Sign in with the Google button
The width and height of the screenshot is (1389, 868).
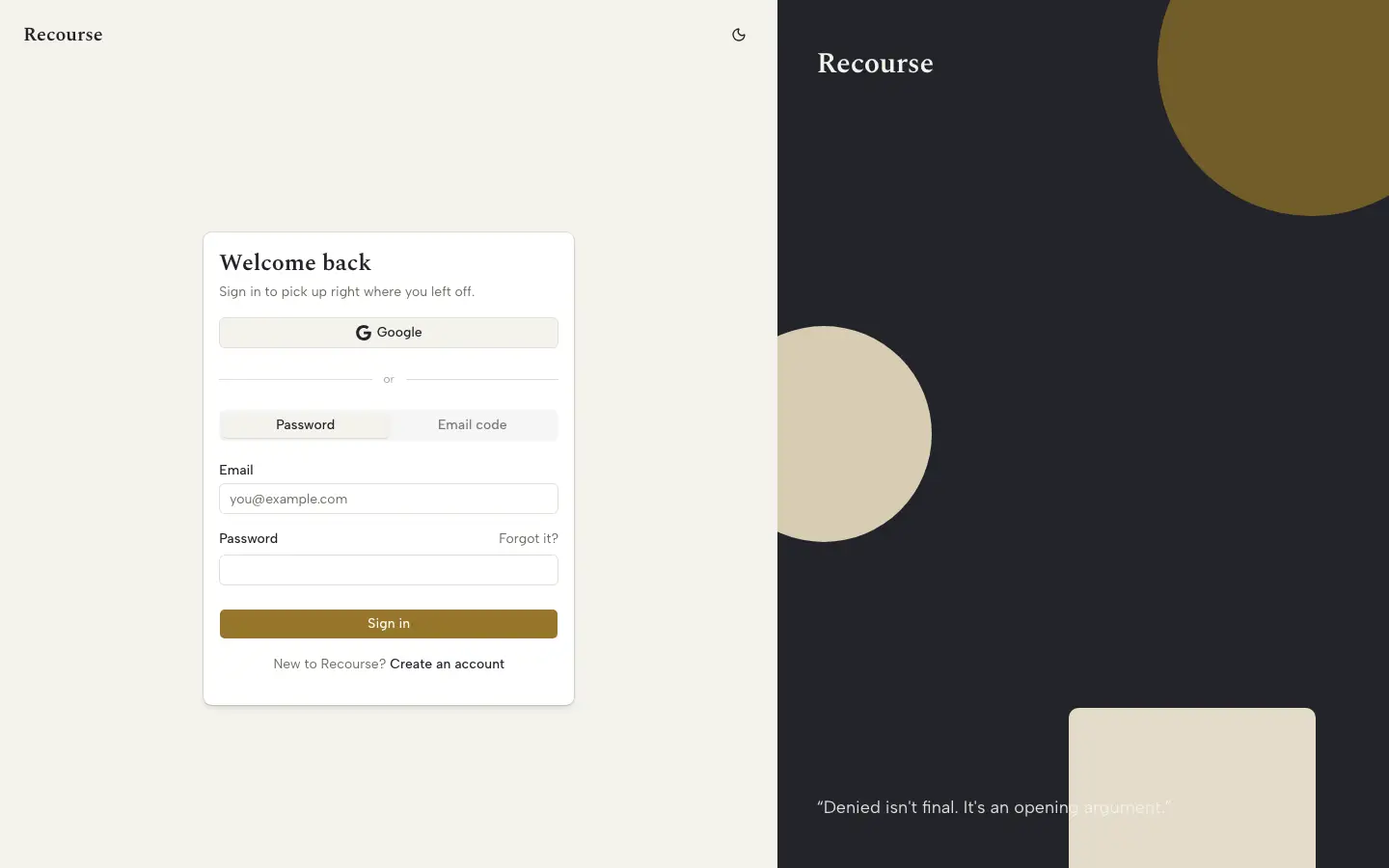pyautogui.click(x=389, y=333)
